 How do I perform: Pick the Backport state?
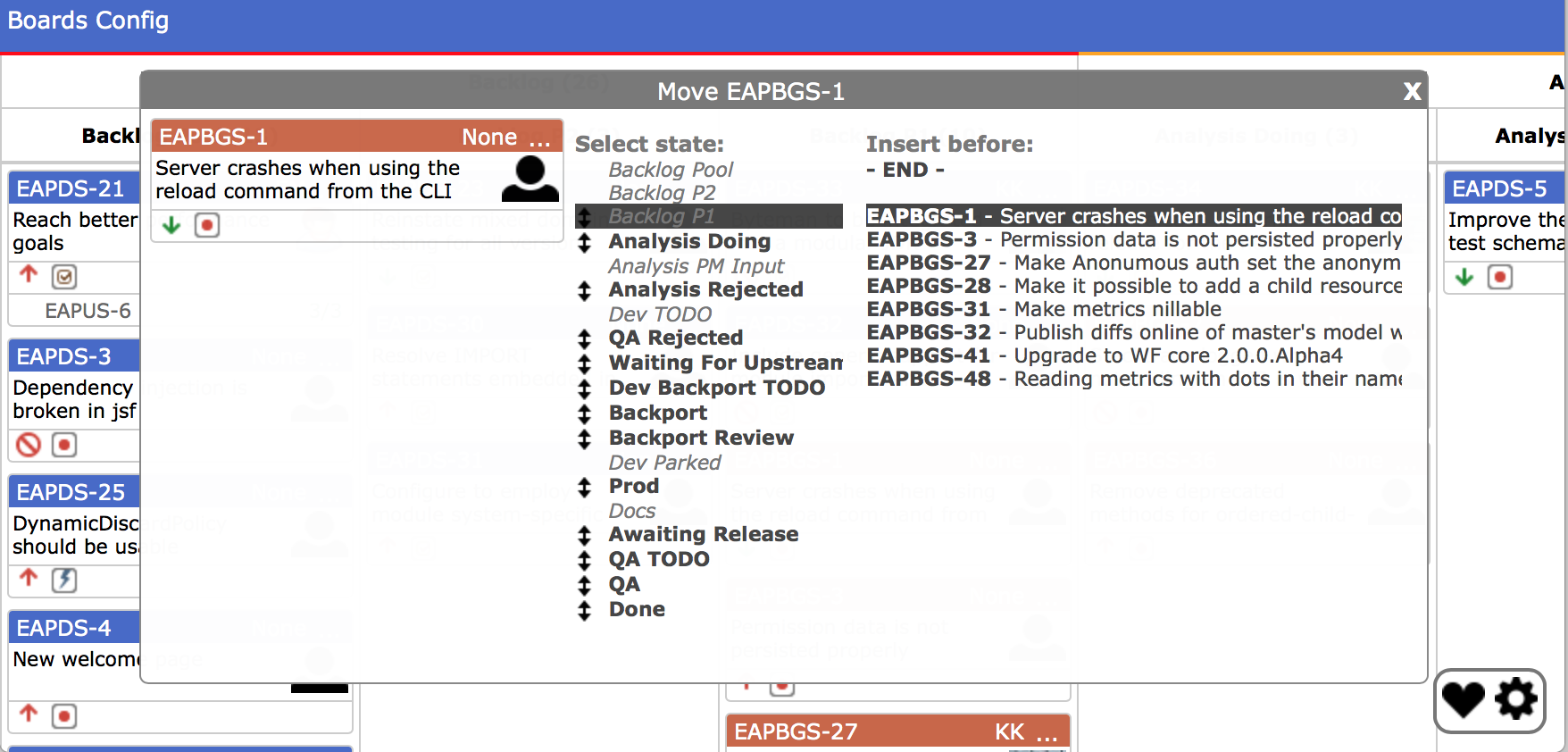tap(657, 413)
